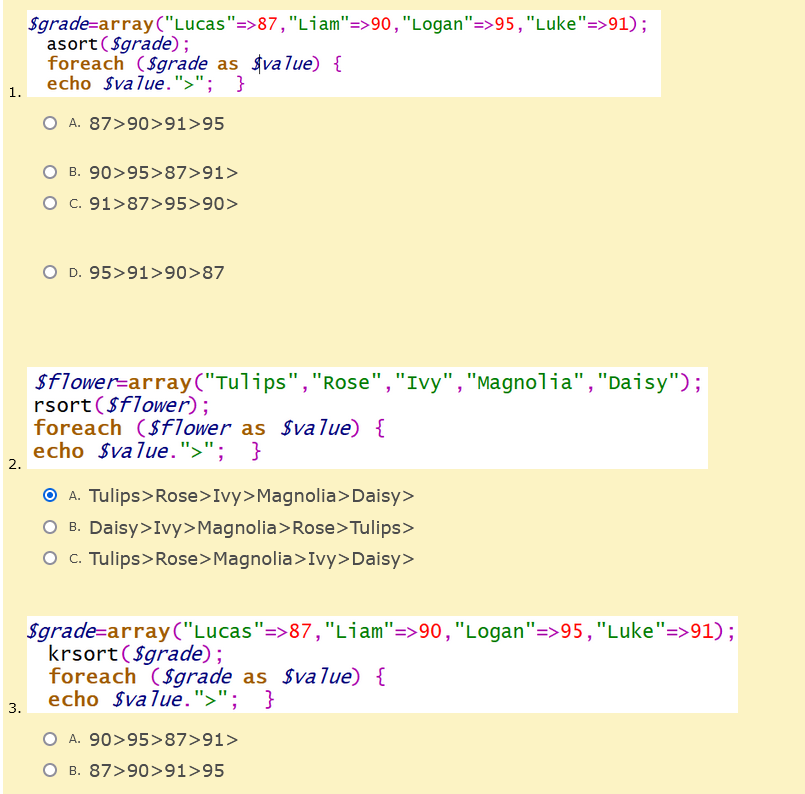Click the question 3 $grade=array line

[381, 631]
